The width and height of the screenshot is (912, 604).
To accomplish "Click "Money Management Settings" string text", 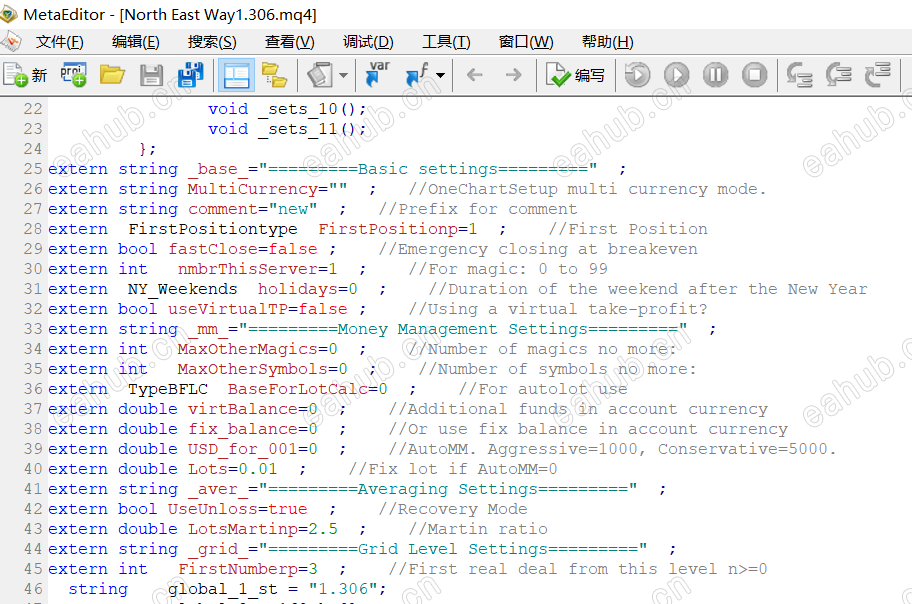I will coord(462,329).
